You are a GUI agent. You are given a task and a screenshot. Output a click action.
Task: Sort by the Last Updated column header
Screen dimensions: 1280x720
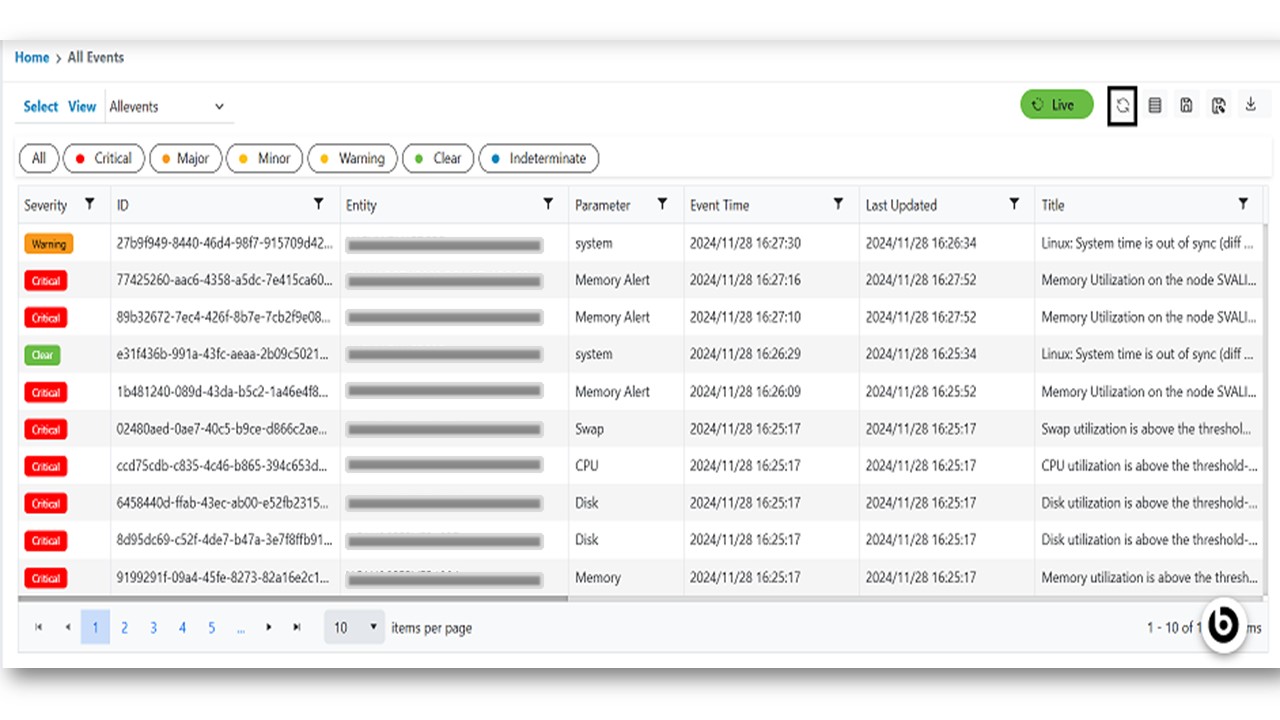tap(901, 205)
